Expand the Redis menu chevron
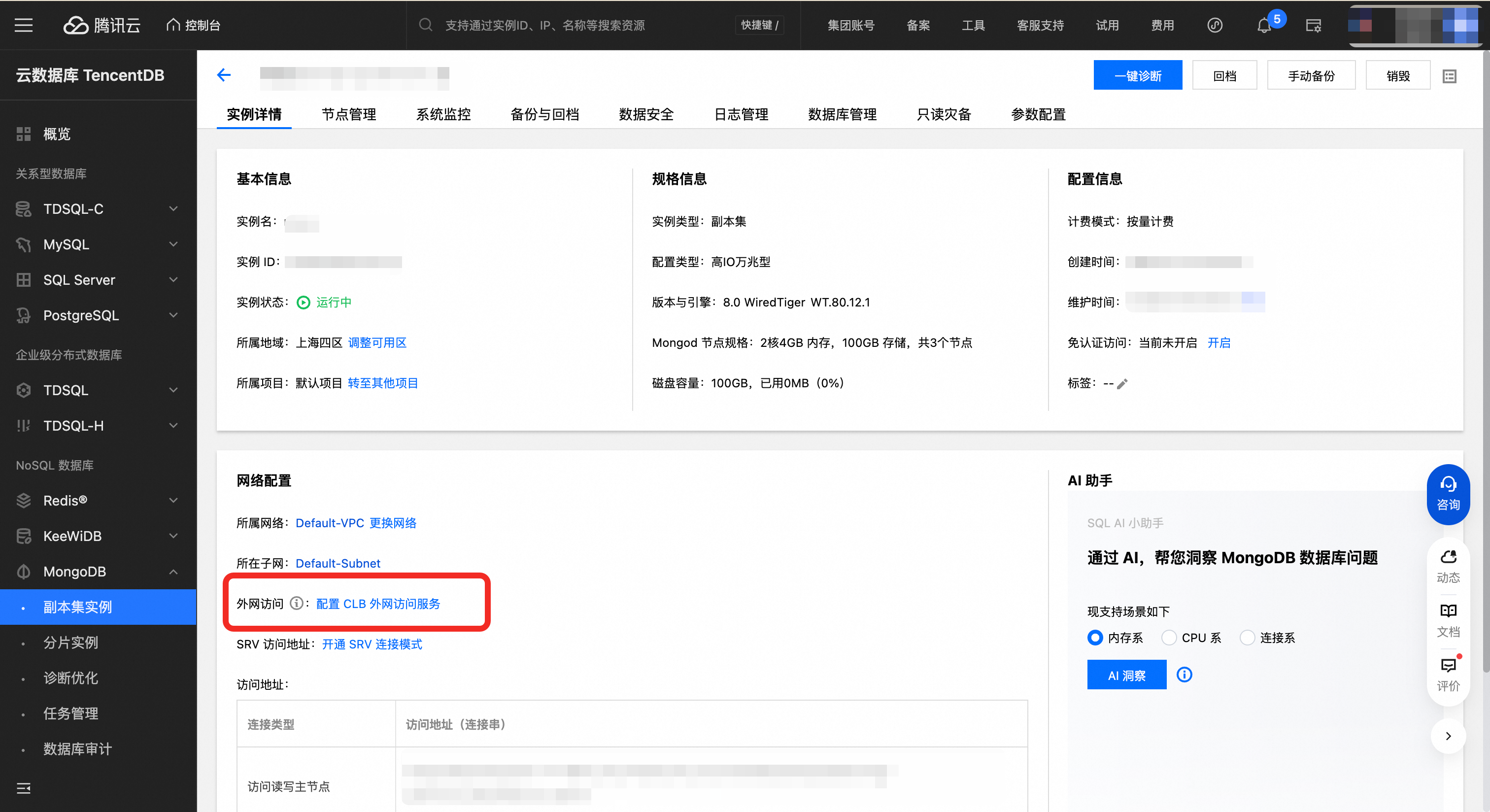The width and height of the screenshot is (1490, 812). click(x=173, y=501)
